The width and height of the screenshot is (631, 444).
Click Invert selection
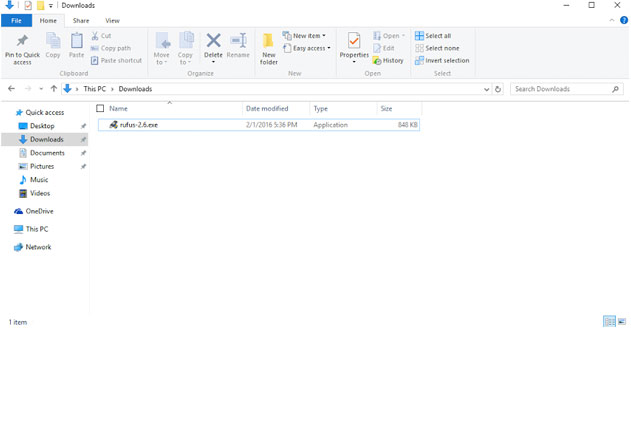[442, 60]
